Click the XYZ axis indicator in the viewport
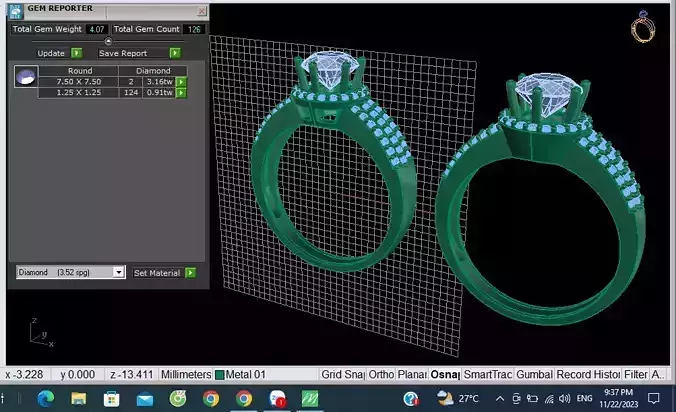The height and width of the screenshot is (412, 676). click(x=41, y=333)
